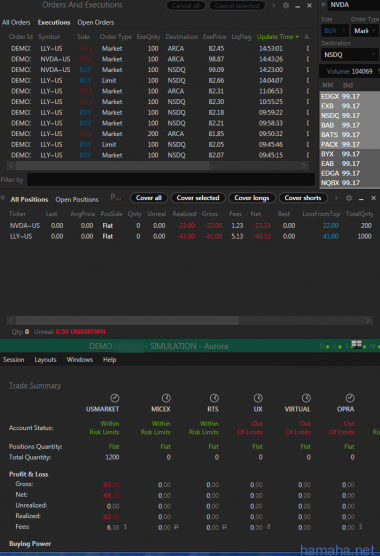Expand more options after the Cover shorts button

336,198
